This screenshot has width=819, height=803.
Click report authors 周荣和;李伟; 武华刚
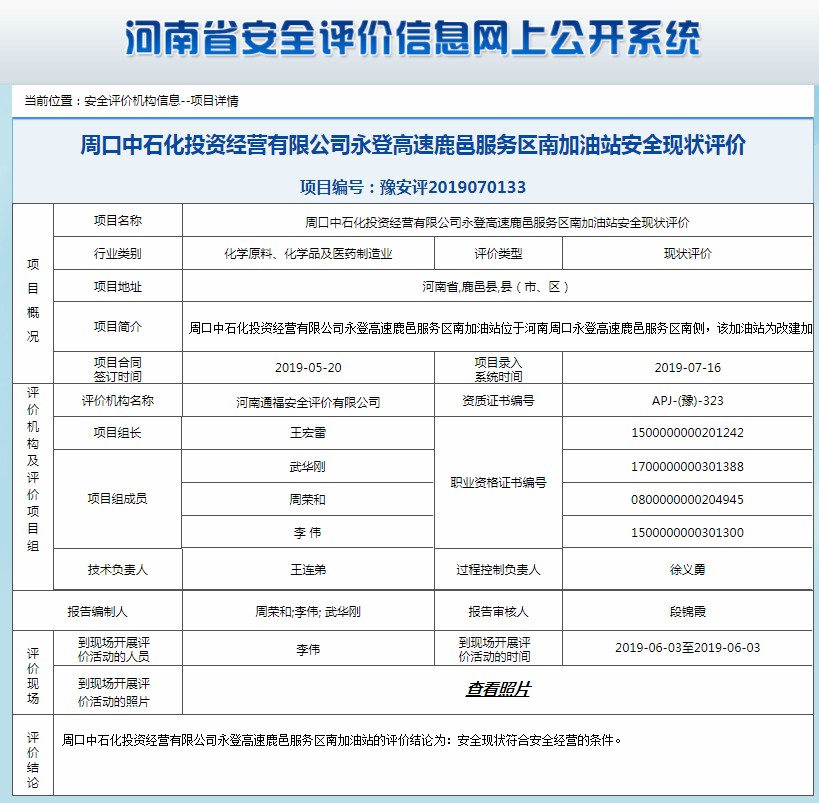[308, 611]
